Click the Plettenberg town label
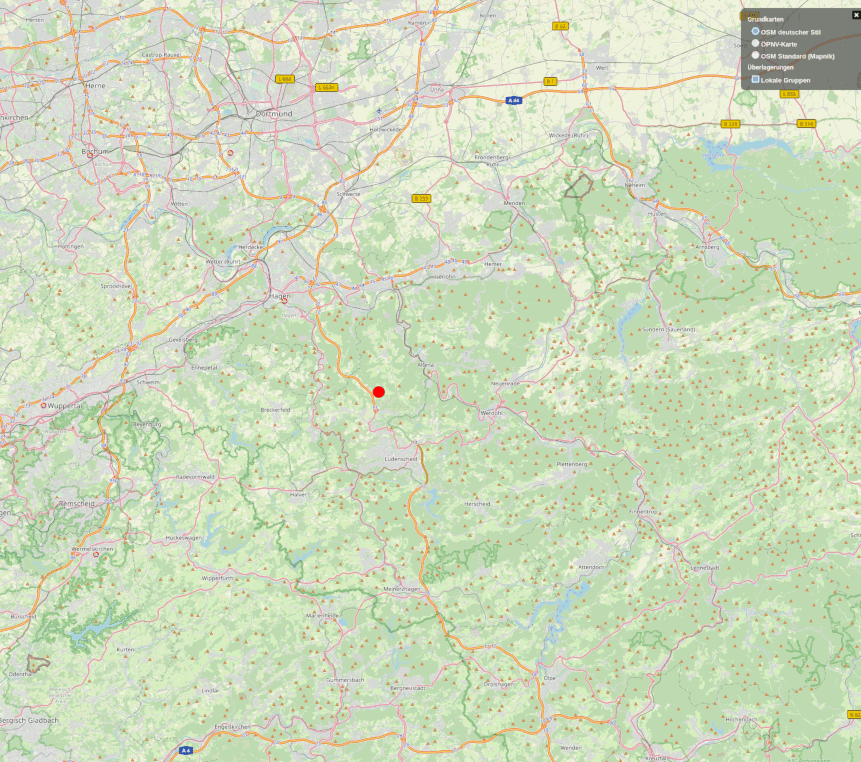 [572, 464]
